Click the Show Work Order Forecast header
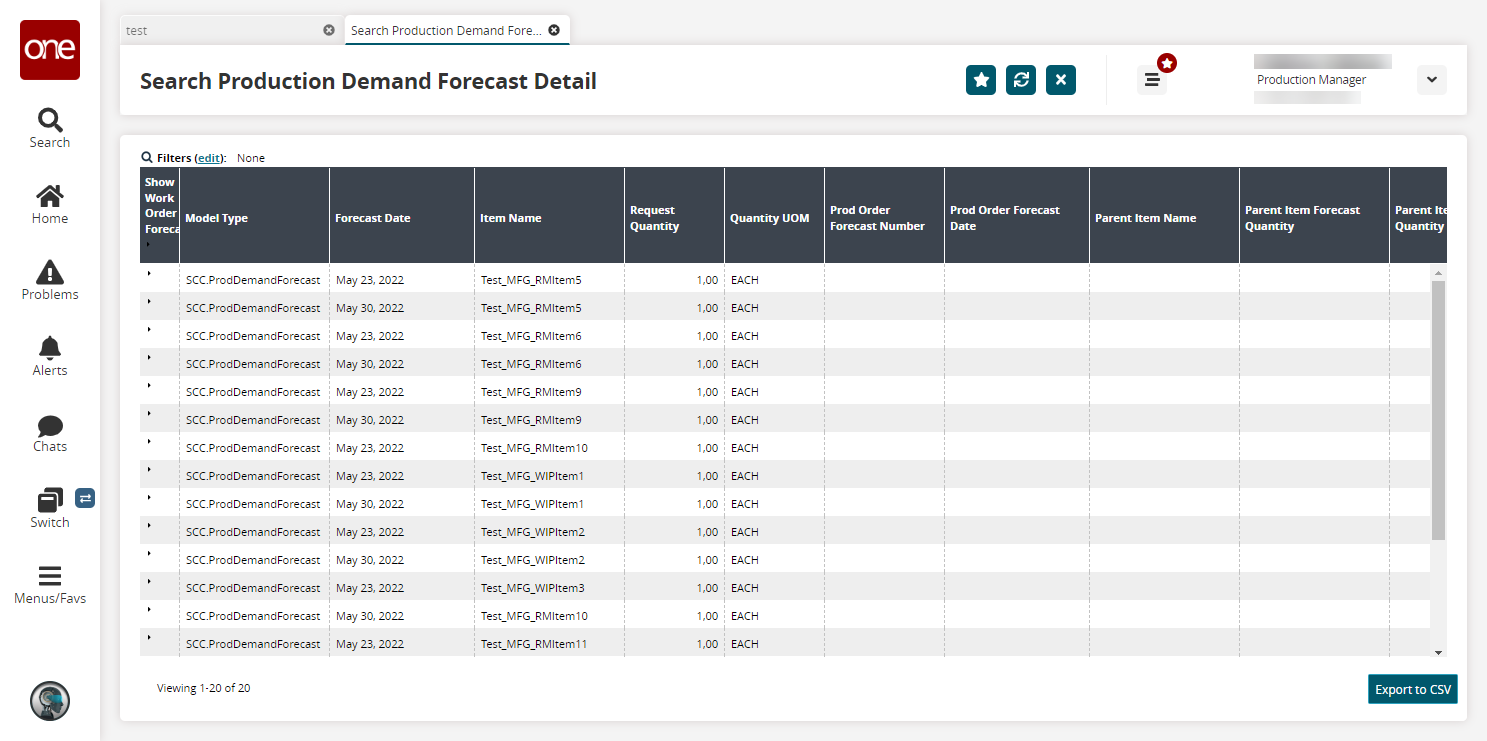Viewport: 1487px width, 741px height. 160,216
